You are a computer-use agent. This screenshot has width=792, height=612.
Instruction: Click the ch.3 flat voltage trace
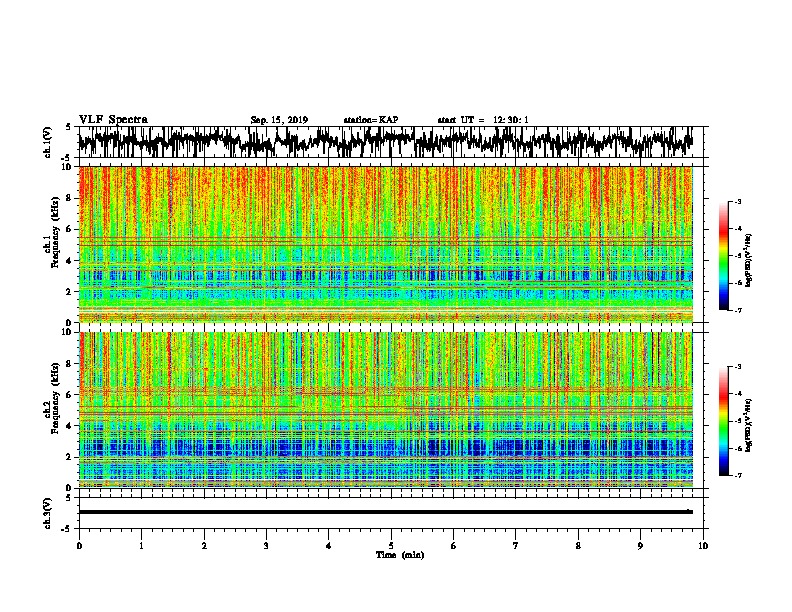pos(385,512)
